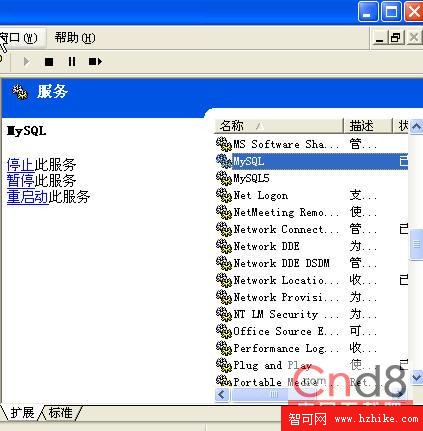Viewport: 423px width, 431px height.
Task: Click the Restart Service toolbar icon
Action: (x=95, y=62)
